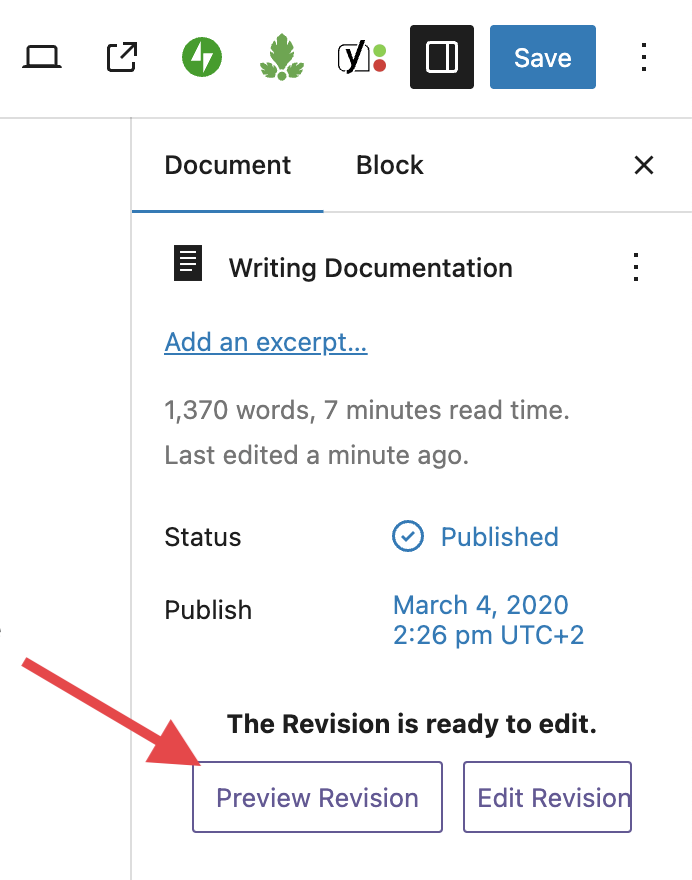This screenshot has width=692, height=880.
Task: Click the Published status check icon
Action: (x=407, y=537)
